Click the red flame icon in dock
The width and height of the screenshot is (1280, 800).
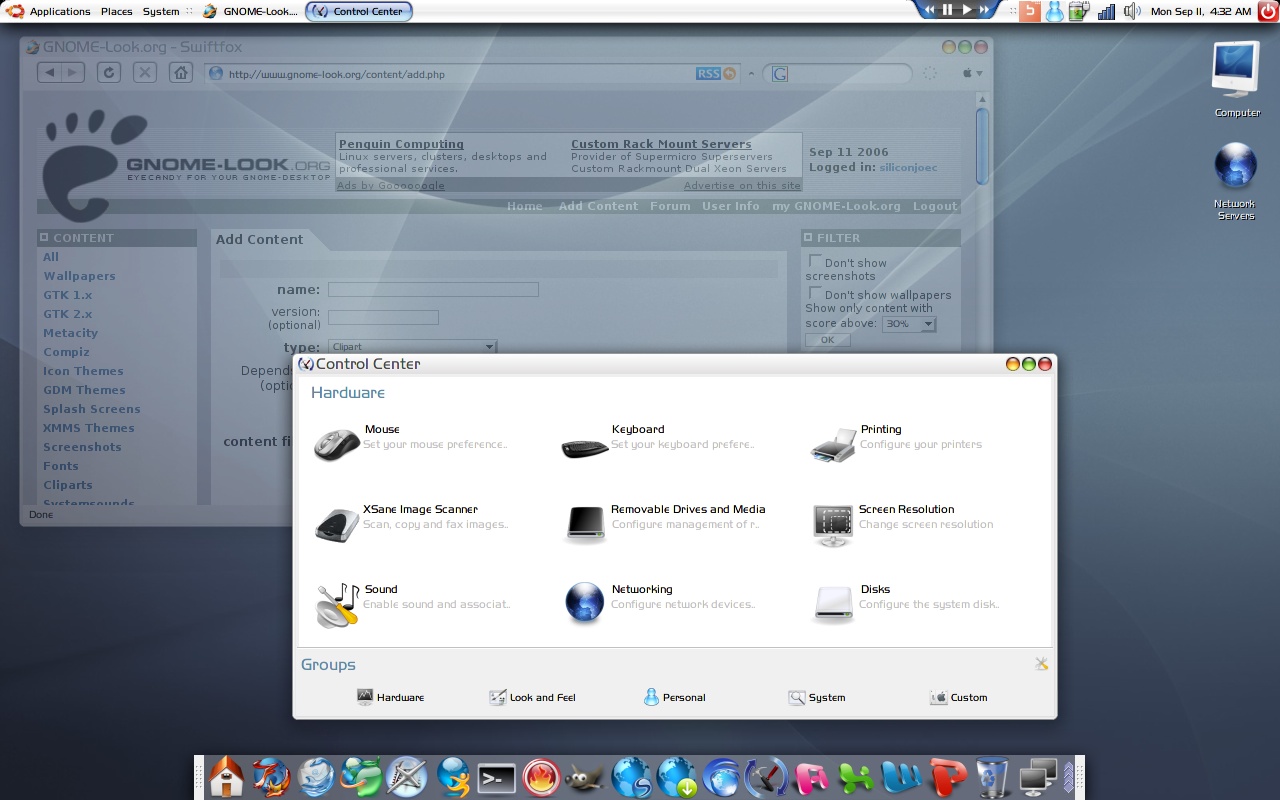[x=541, y=778]
